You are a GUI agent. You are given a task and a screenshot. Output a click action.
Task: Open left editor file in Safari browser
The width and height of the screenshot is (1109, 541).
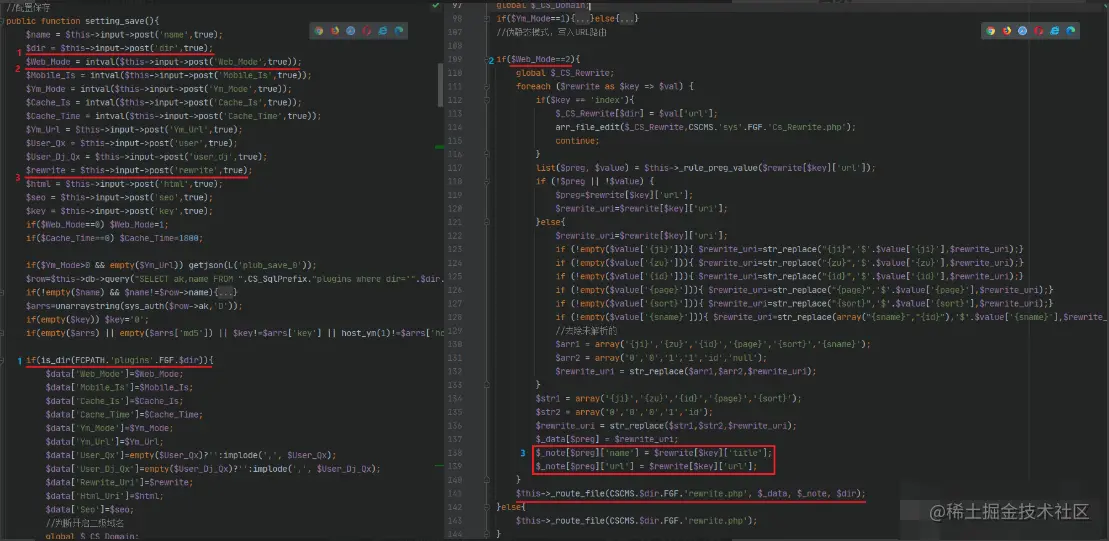click(351, 31)
